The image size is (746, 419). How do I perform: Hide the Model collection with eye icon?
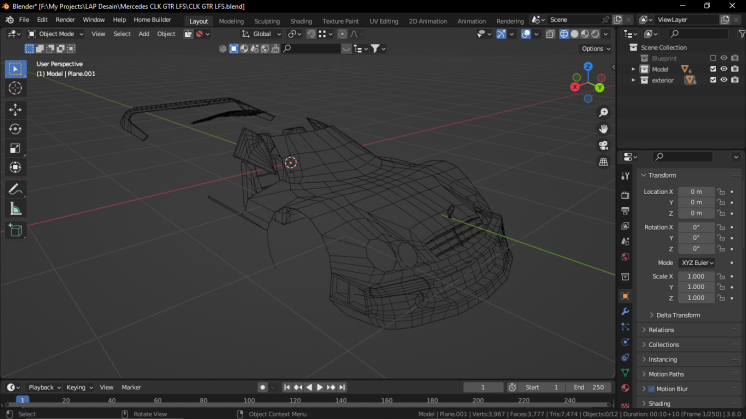tap(724, 69)
